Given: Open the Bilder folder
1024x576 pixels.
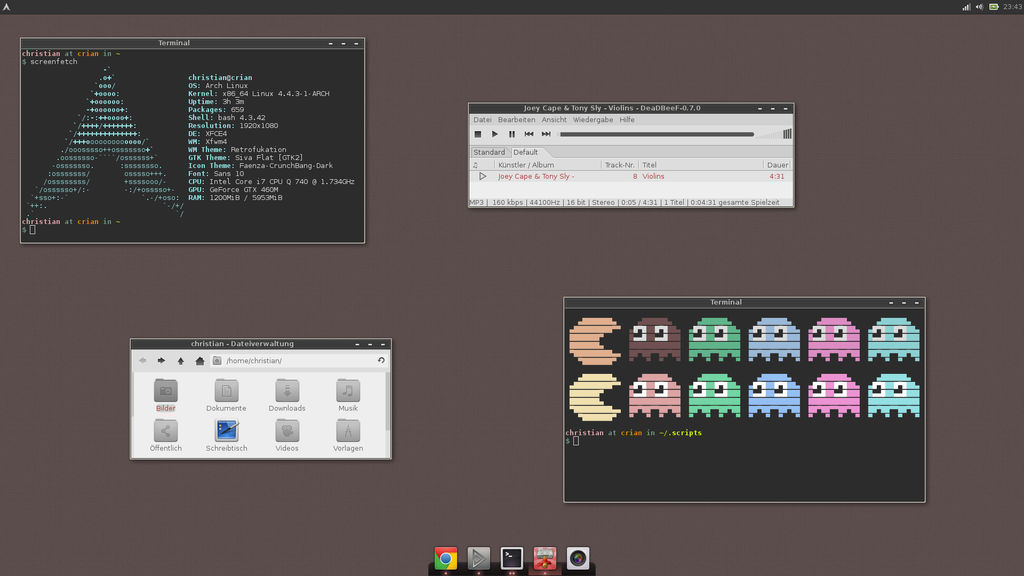Looking at the screenshot, I should 165,395.
